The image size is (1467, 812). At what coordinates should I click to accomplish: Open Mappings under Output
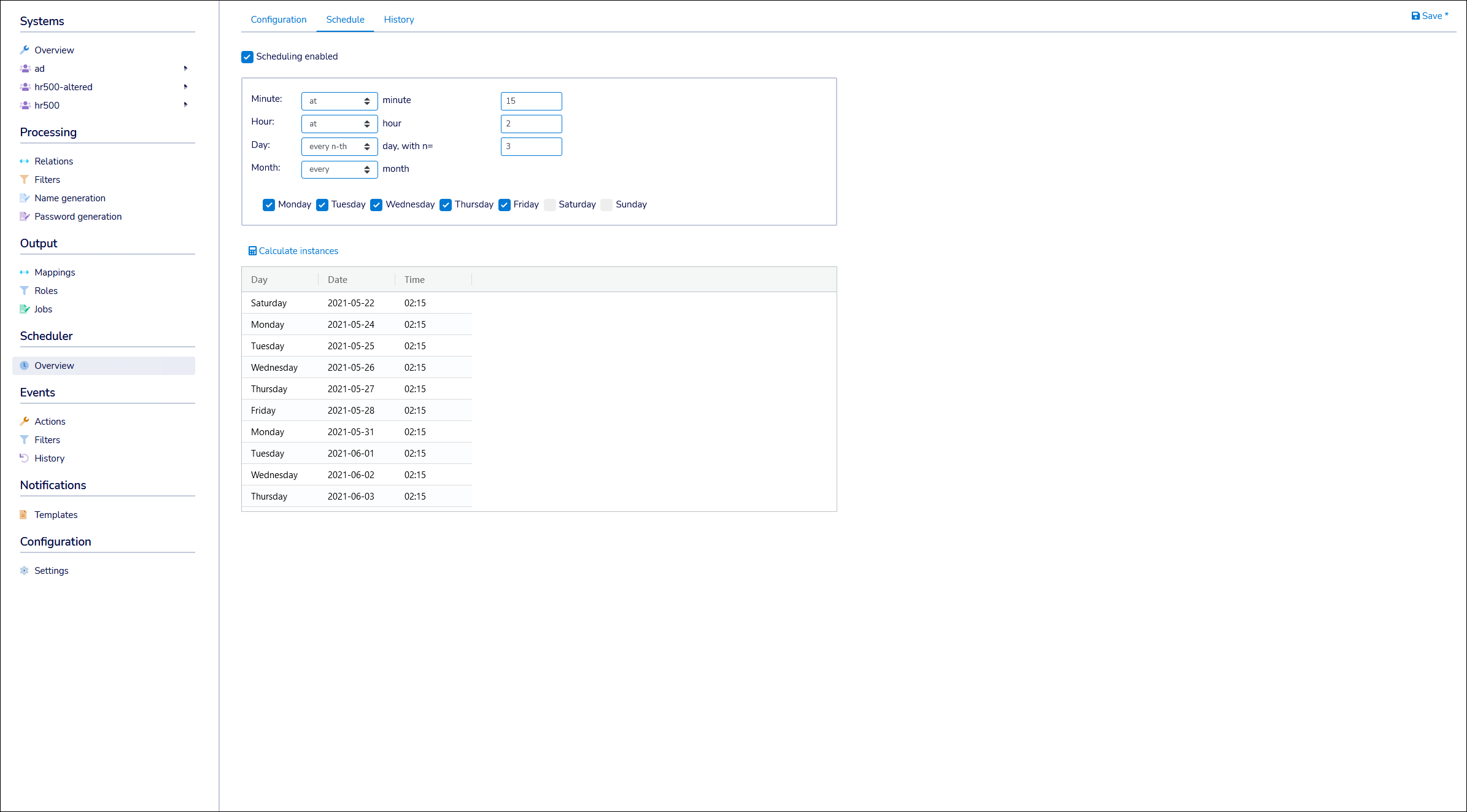(55, 273)
